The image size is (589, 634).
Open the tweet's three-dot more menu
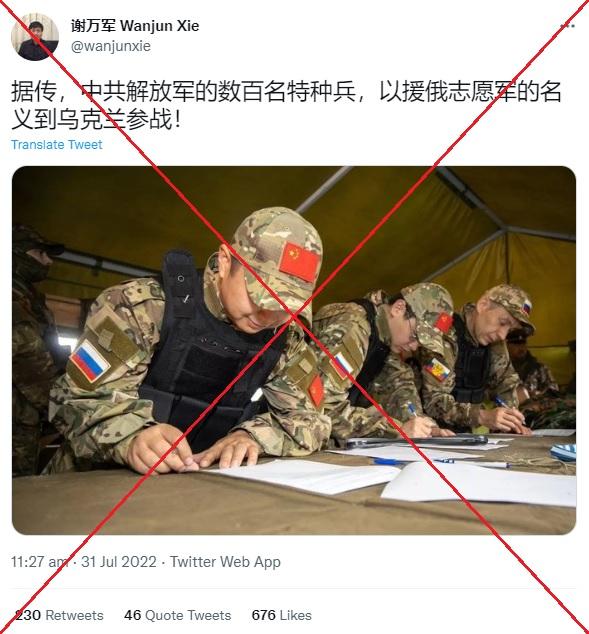tap(567, 26)
